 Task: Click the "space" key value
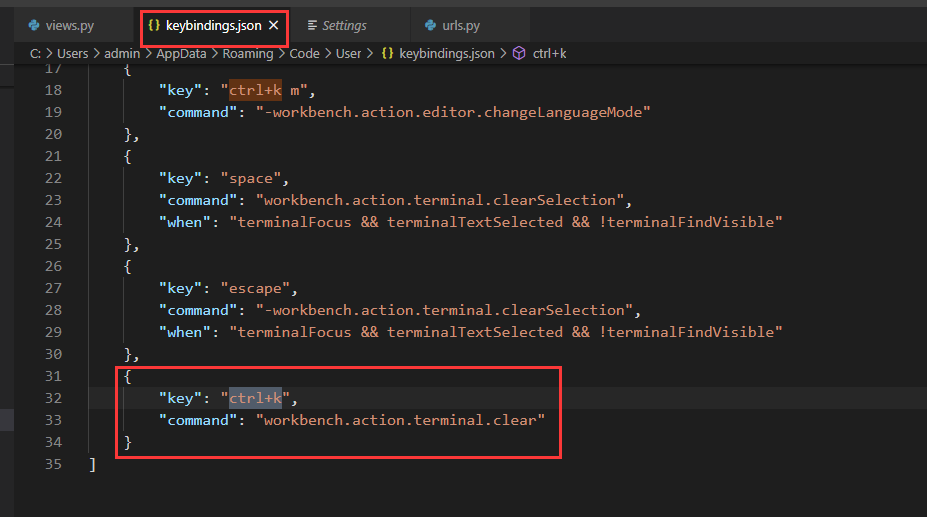pos(251,179)
